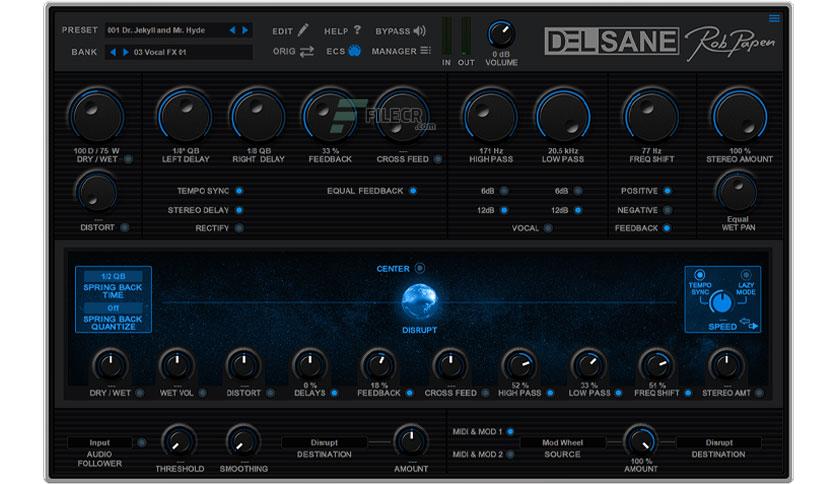Viewport: 836px width, 484px height.
Task: Select Positive freq shift
Action: point(667,191)
